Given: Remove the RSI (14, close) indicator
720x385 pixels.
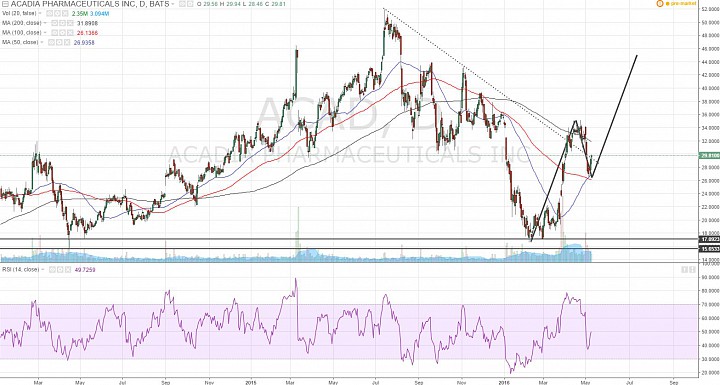Looking at the screenshot, I should coord(68,270).
